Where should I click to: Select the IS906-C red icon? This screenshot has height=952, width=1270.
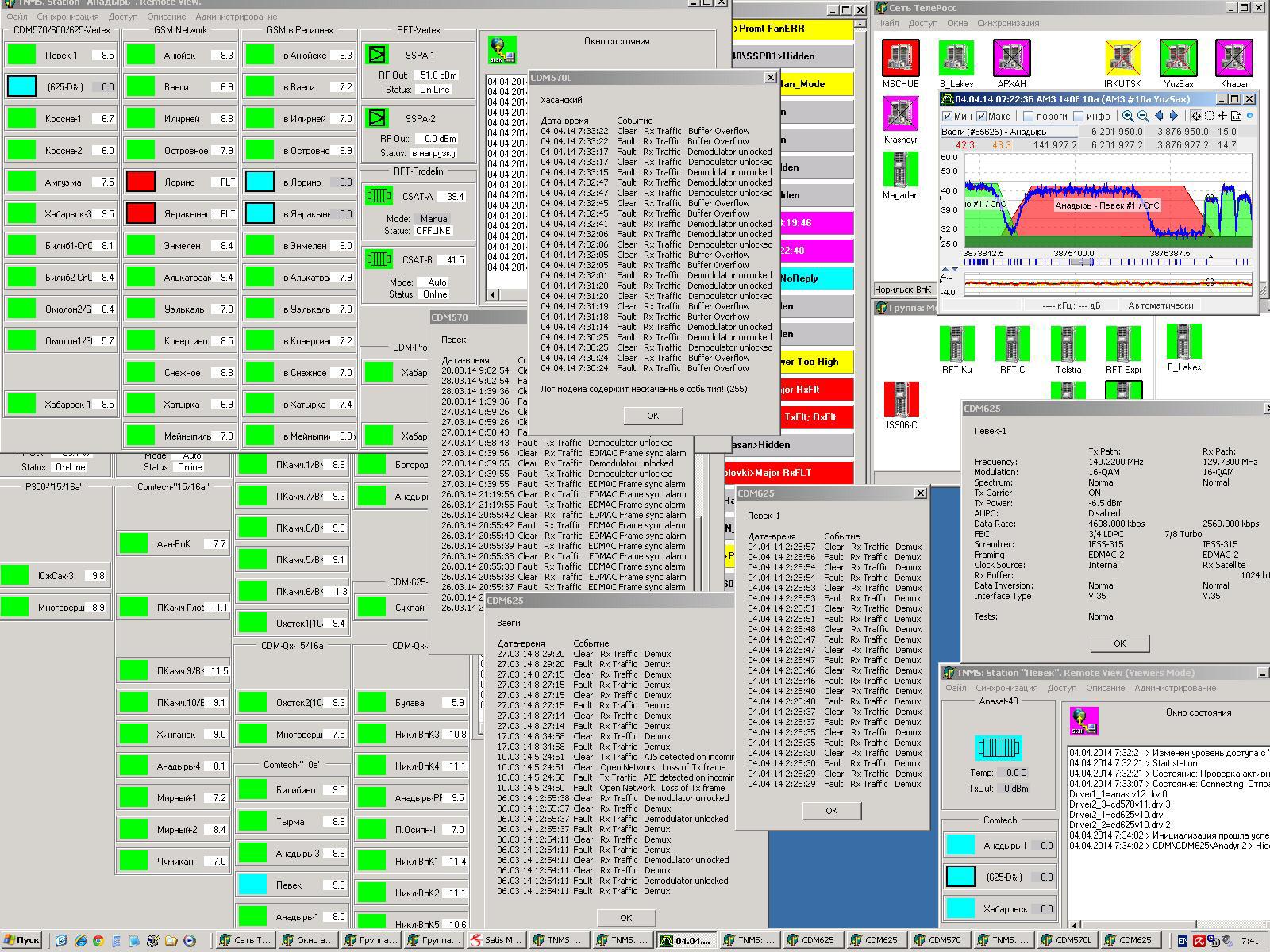coord(901,399)
